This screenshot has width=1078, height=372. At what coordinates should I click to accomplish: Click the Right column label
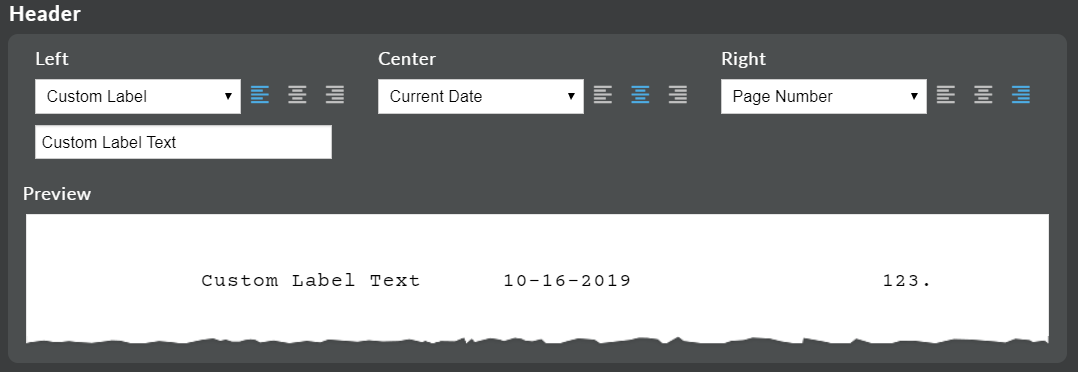[x=743, y=59]
